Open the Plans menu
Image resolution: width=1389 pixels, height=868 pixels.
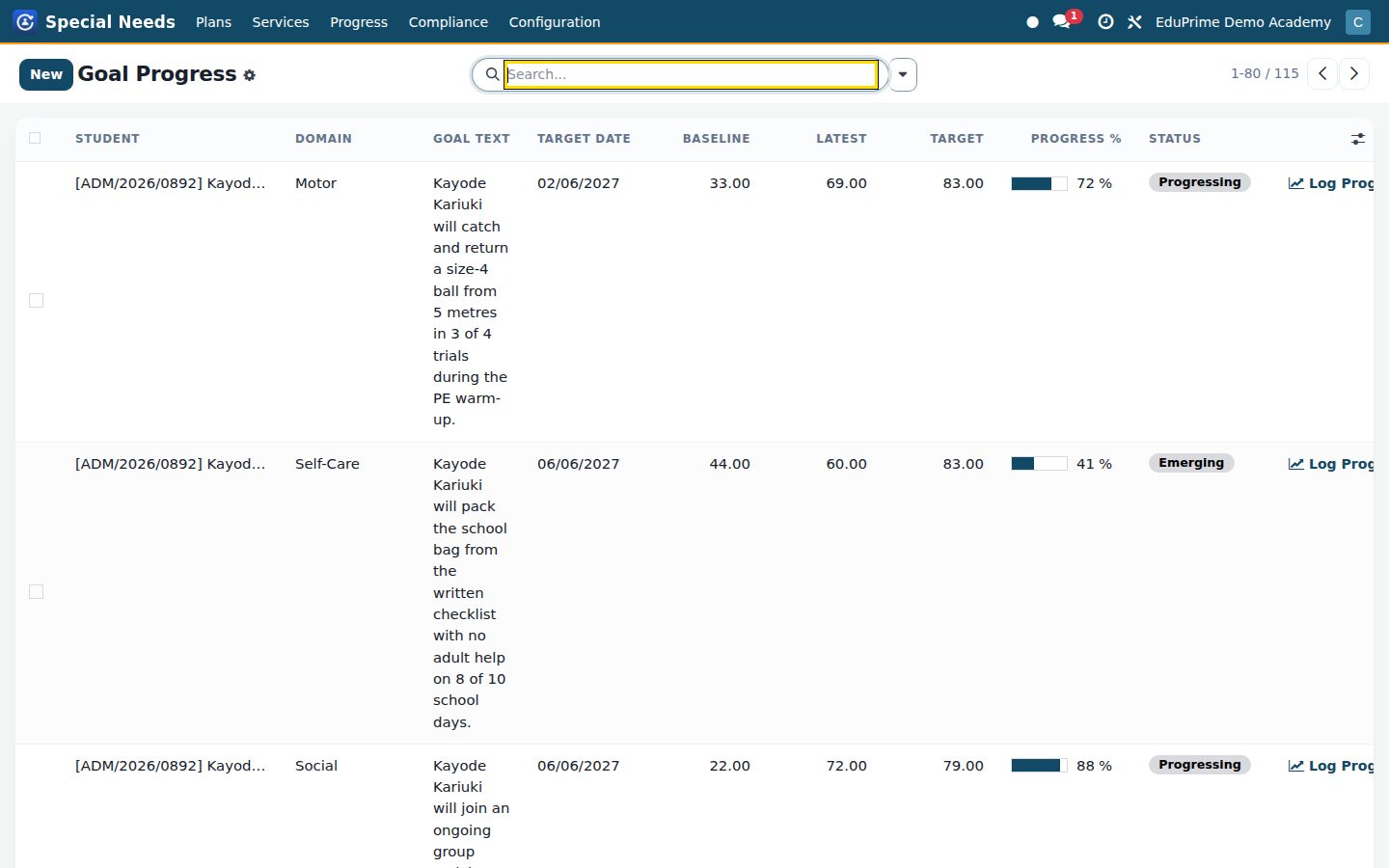(213, 21)
